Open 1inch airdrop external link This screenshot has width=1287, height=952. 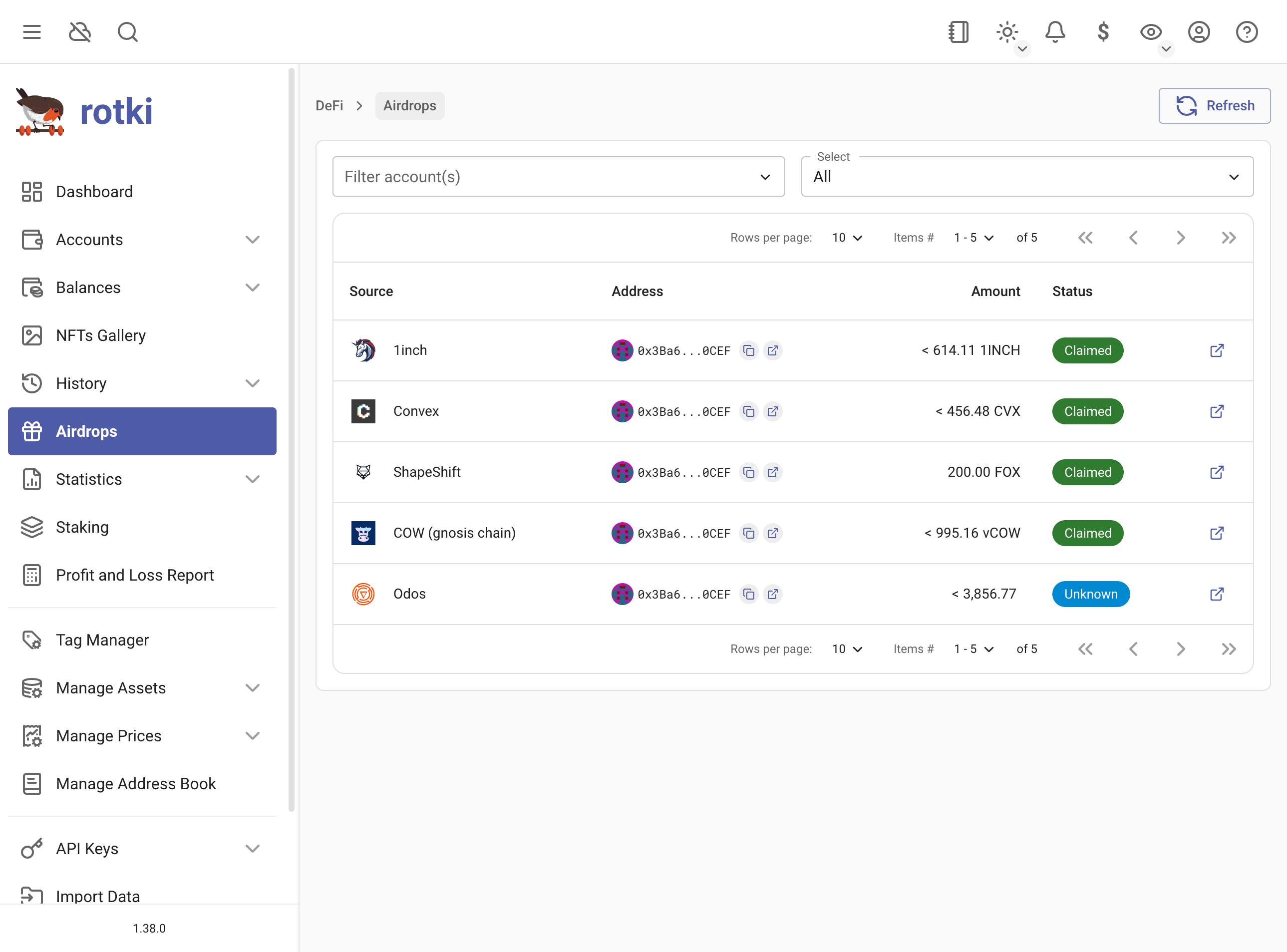[1217, 350]
